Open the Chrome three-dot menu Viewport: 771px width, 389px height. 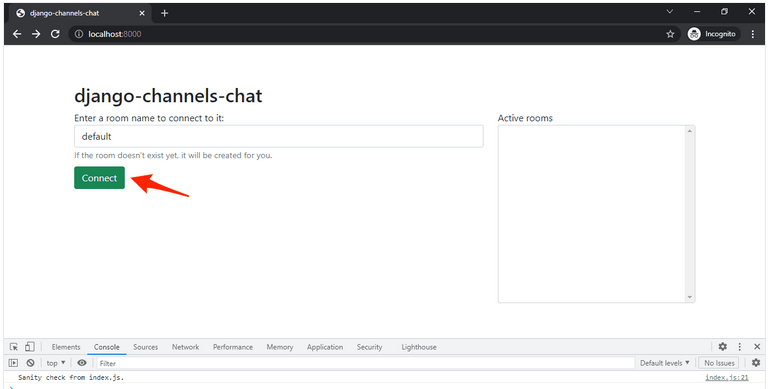(x=753, y=34)
